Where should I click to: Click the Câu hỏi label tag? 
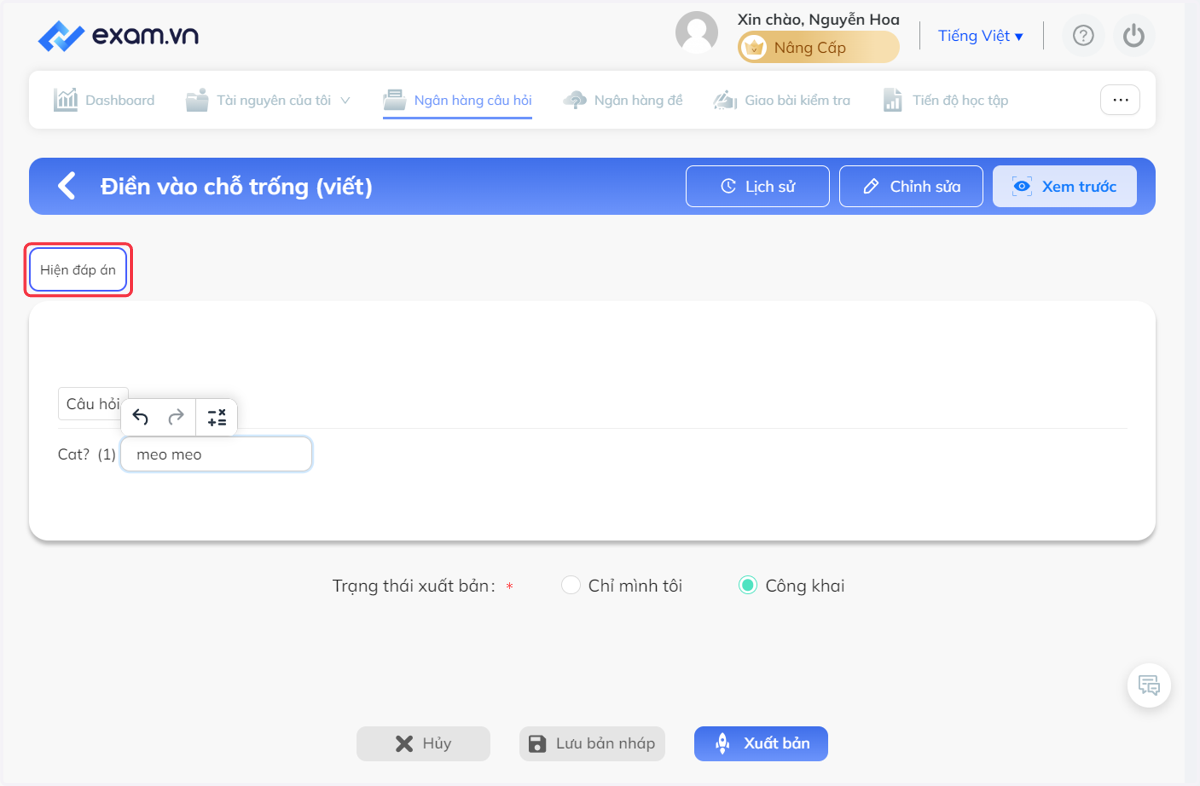tap(92, 404)
